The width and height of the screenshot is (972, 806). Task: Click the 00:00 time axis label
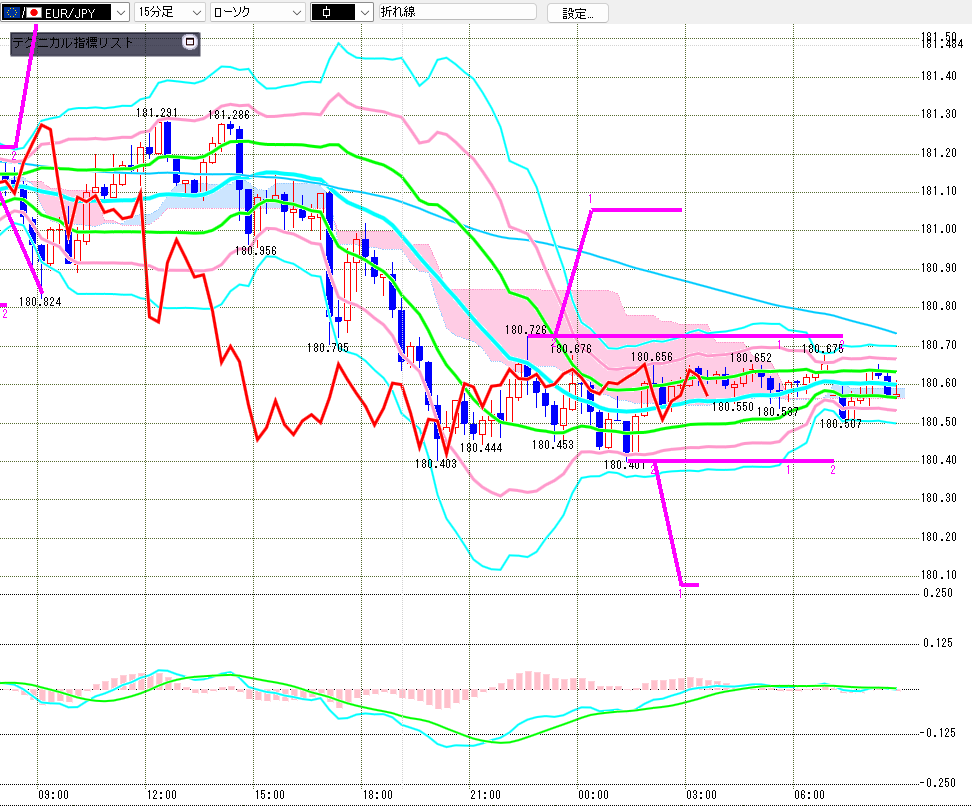click(593, 795)
